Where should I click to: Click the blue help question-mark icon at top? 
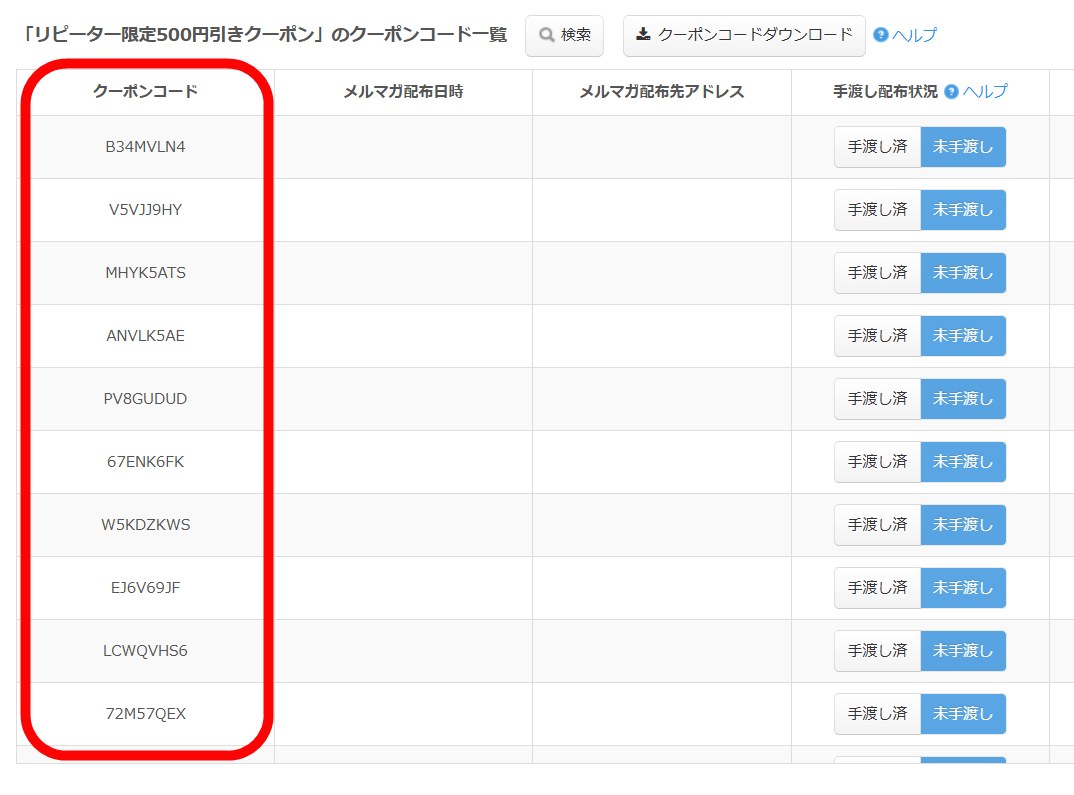[x=880, y=35]
